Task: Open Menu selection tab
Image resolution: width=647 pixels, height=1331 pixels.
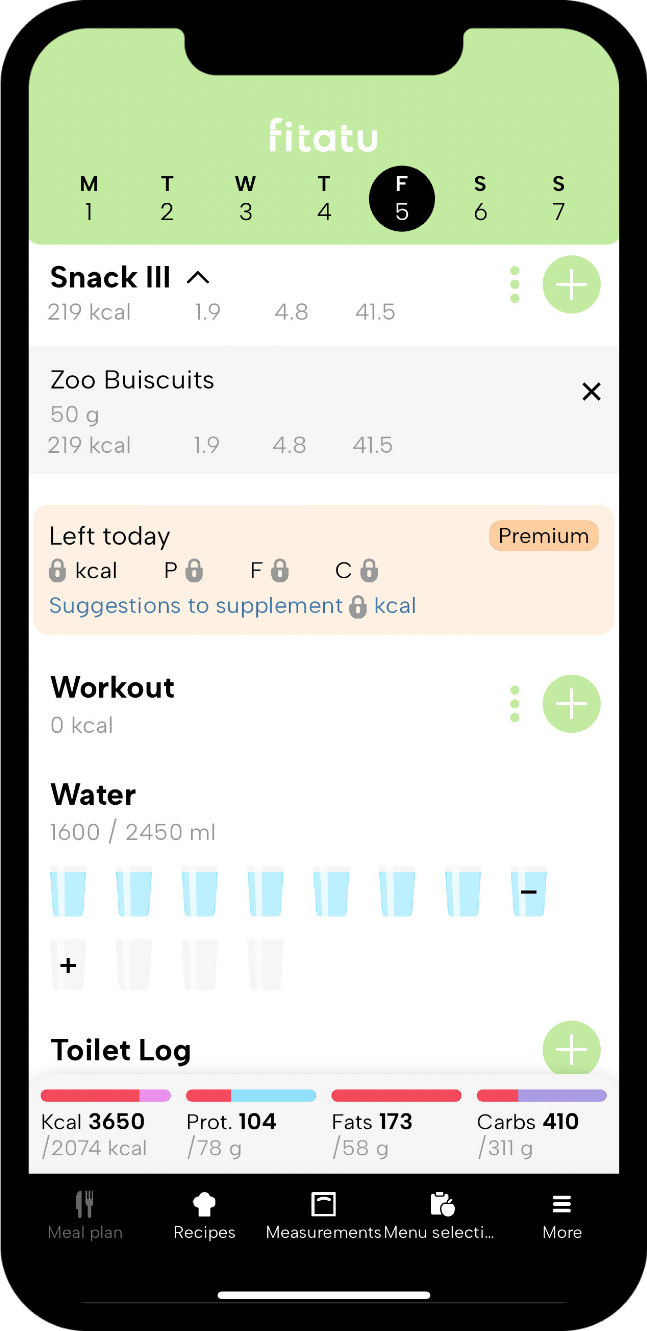Action: pyautogui.click(x=440, y=1215)
